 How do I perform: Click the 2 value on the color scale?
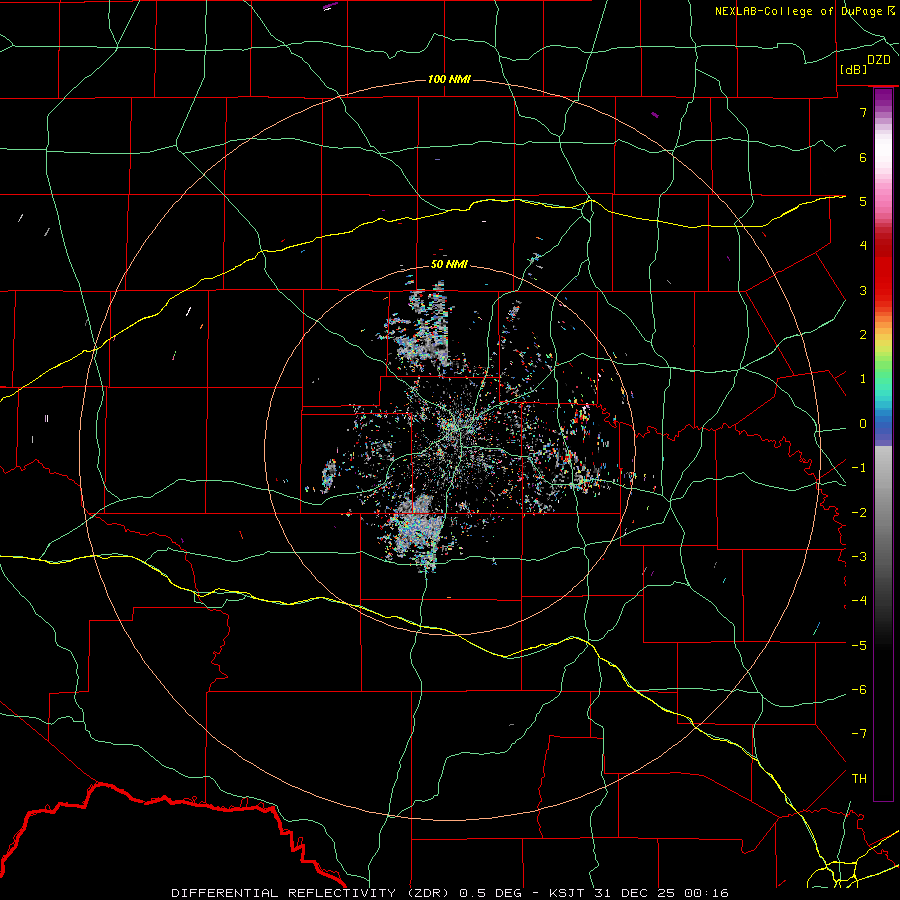pyautogui.click(x=863, y=335)
